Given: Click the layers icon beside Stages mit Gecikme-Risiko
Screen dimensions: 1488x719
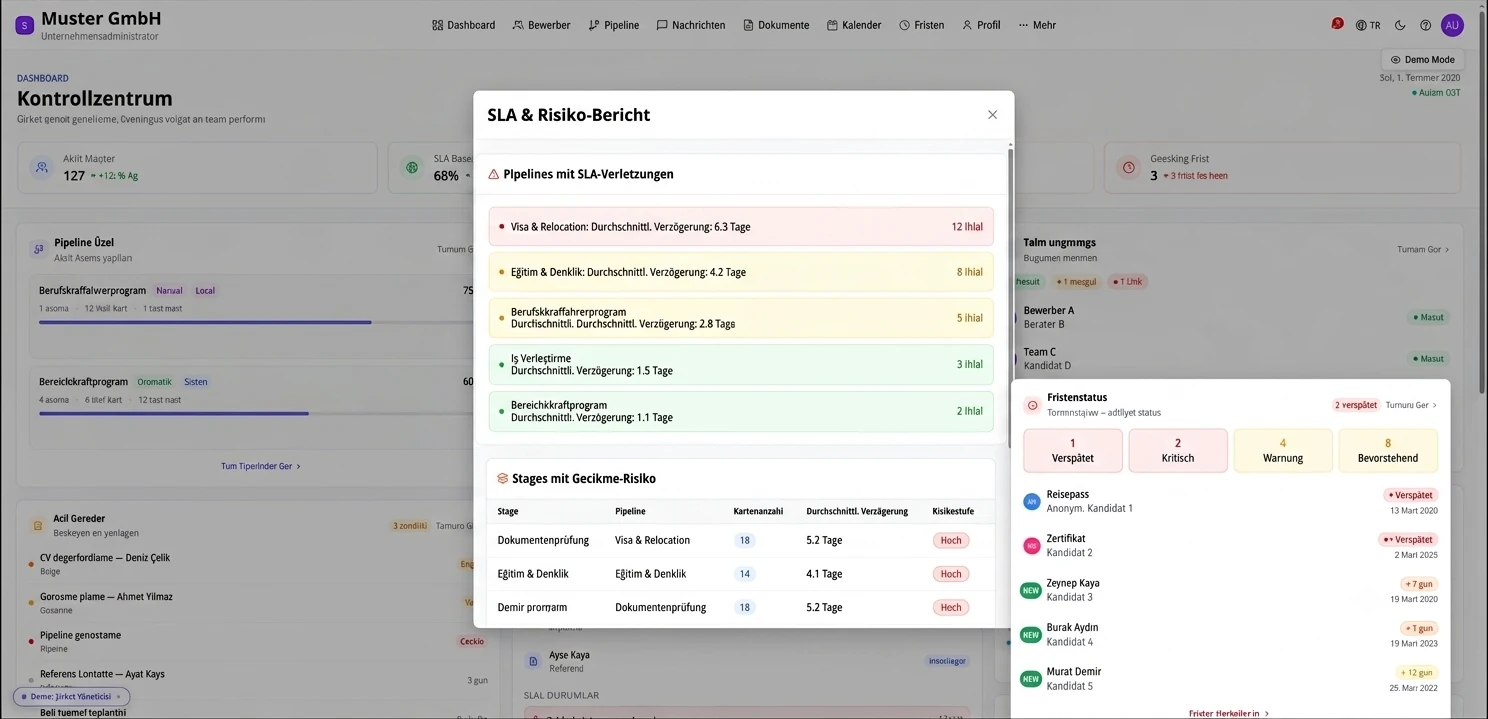Looking at the screenshot, I should 503,479.
